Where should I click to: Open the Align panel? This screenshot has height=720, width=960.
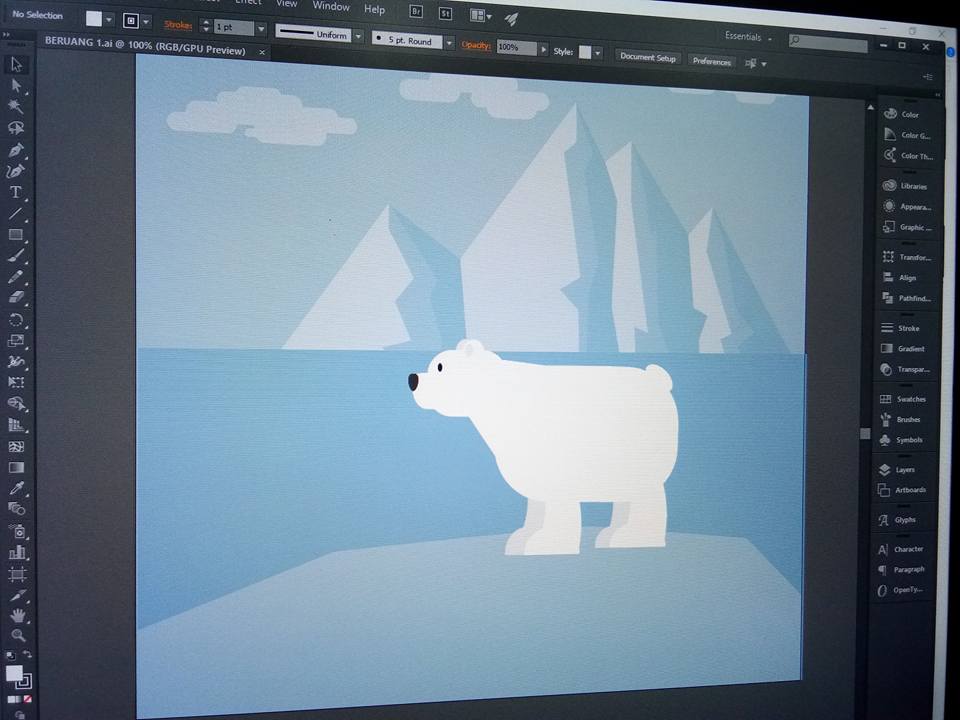coord(900,277)
